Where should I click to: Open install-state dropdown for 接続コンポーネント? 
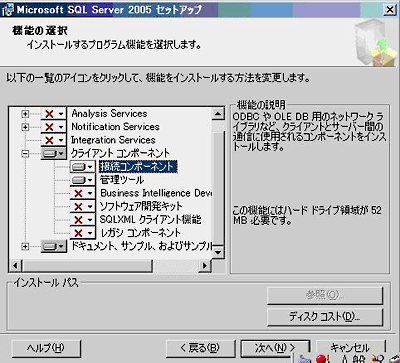(x=83, y=167)
